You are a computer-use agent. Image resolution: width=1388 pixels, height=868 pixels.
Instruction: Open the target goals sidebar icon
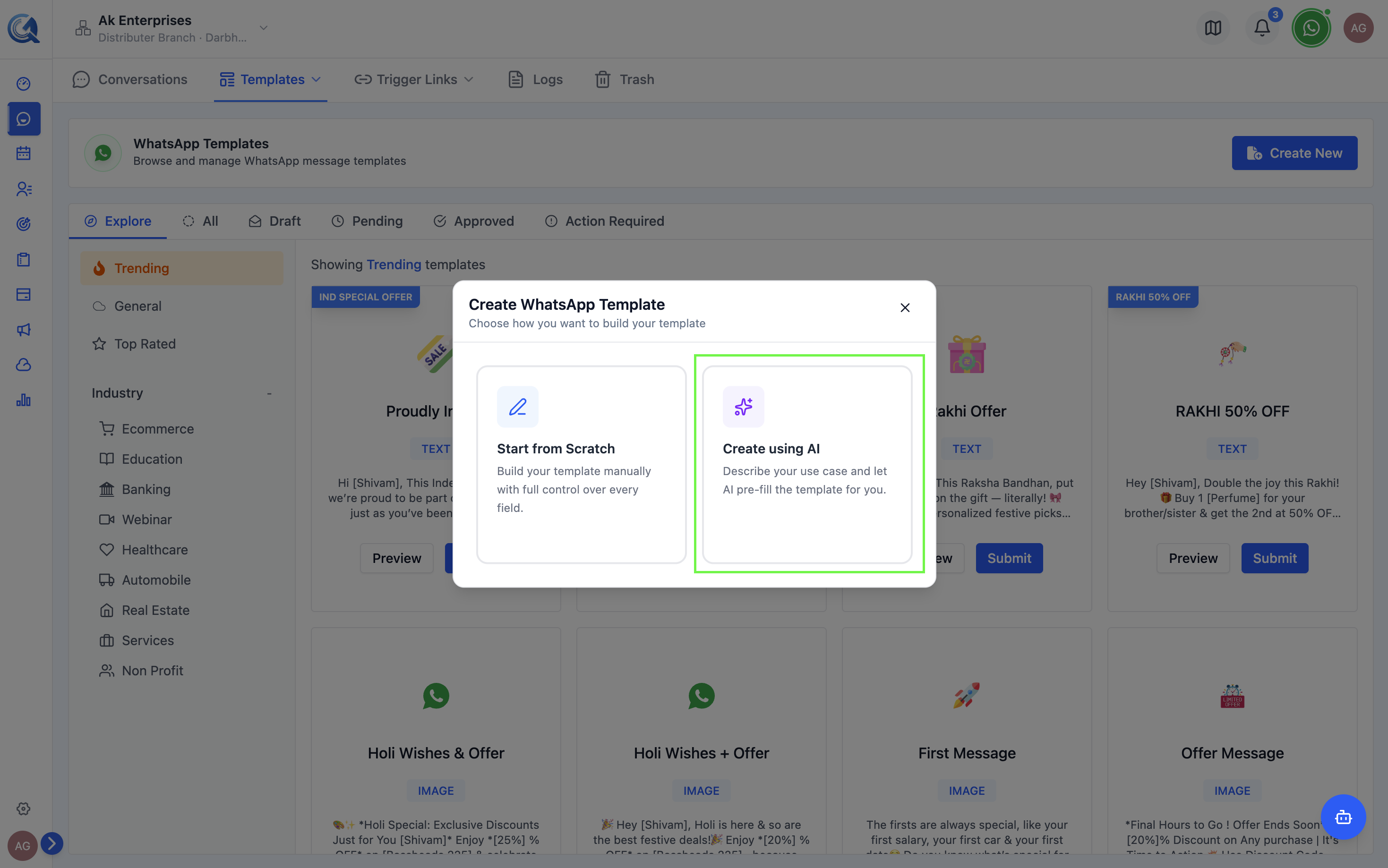pos(23,224)
